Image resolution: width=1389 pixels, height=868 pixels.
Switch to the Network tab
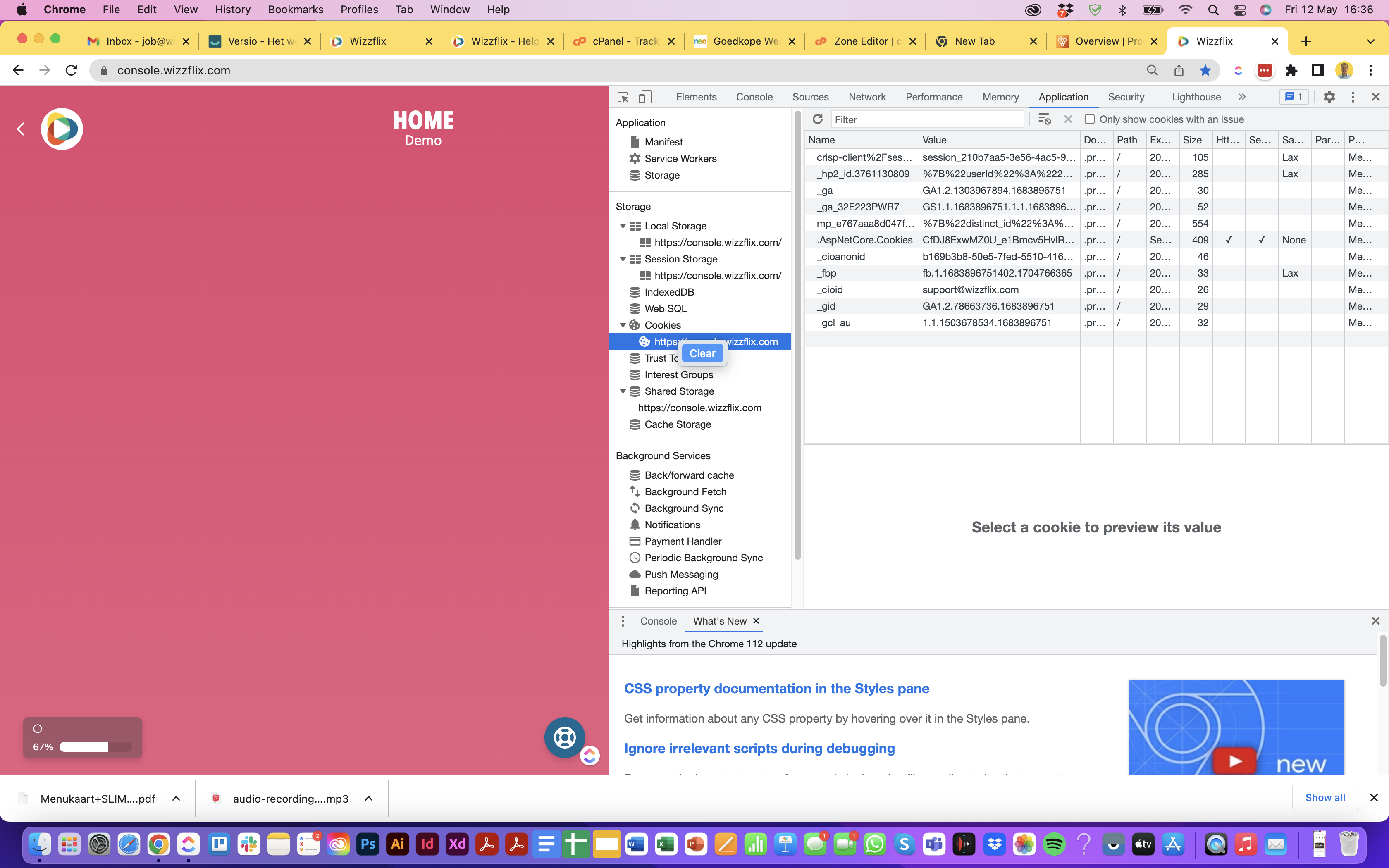pyautogui.click(x=867, y=97)
